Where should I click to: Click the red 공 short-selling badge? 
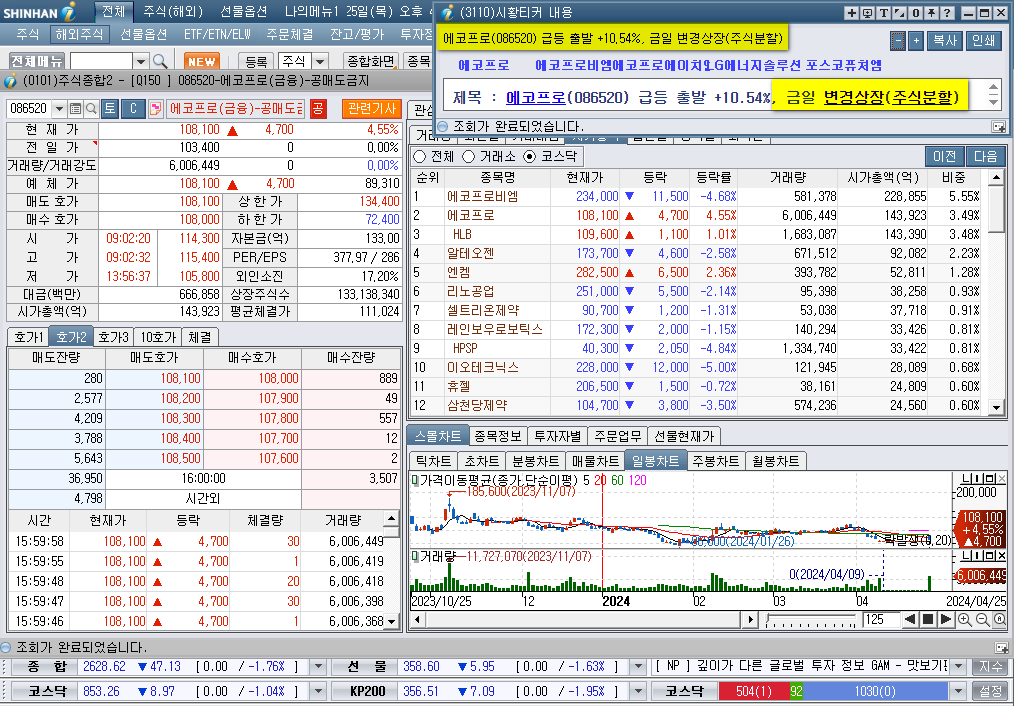pos(318,109)
